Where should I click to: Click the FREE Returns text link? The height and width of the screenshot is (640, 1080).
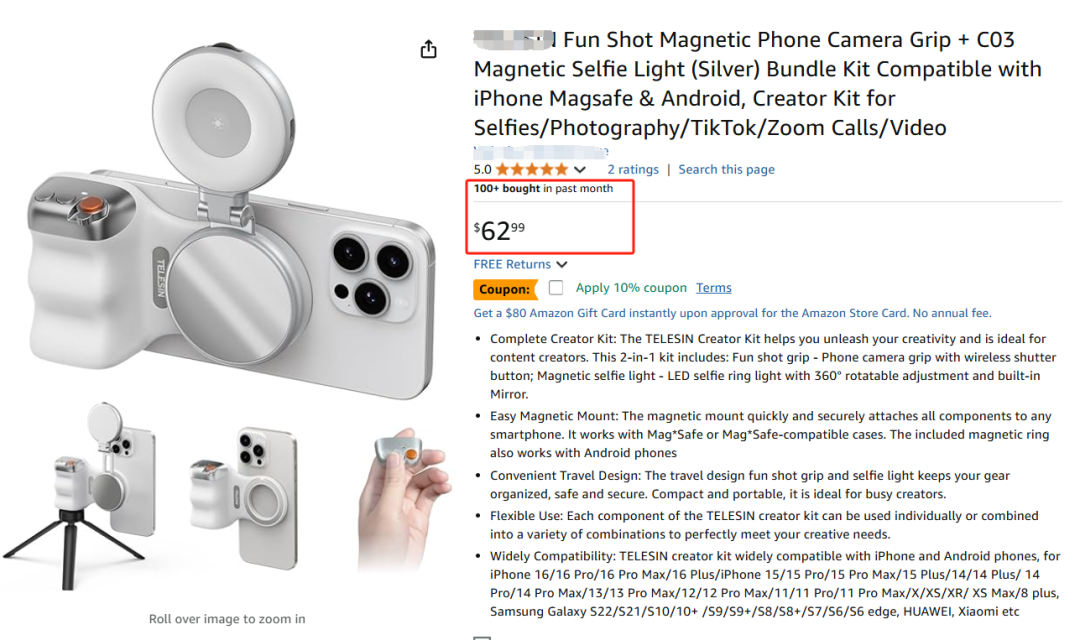[512, 265]
